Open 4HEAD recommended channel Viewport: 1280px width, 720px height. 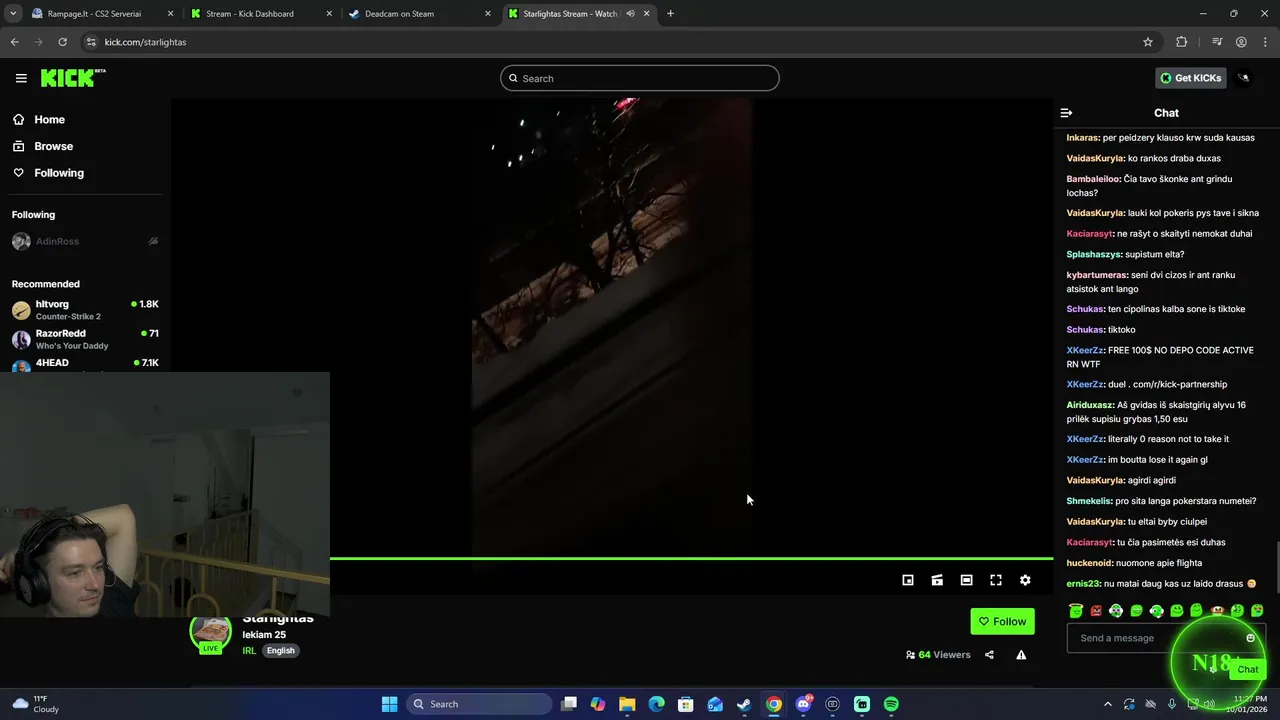point(85,364)
